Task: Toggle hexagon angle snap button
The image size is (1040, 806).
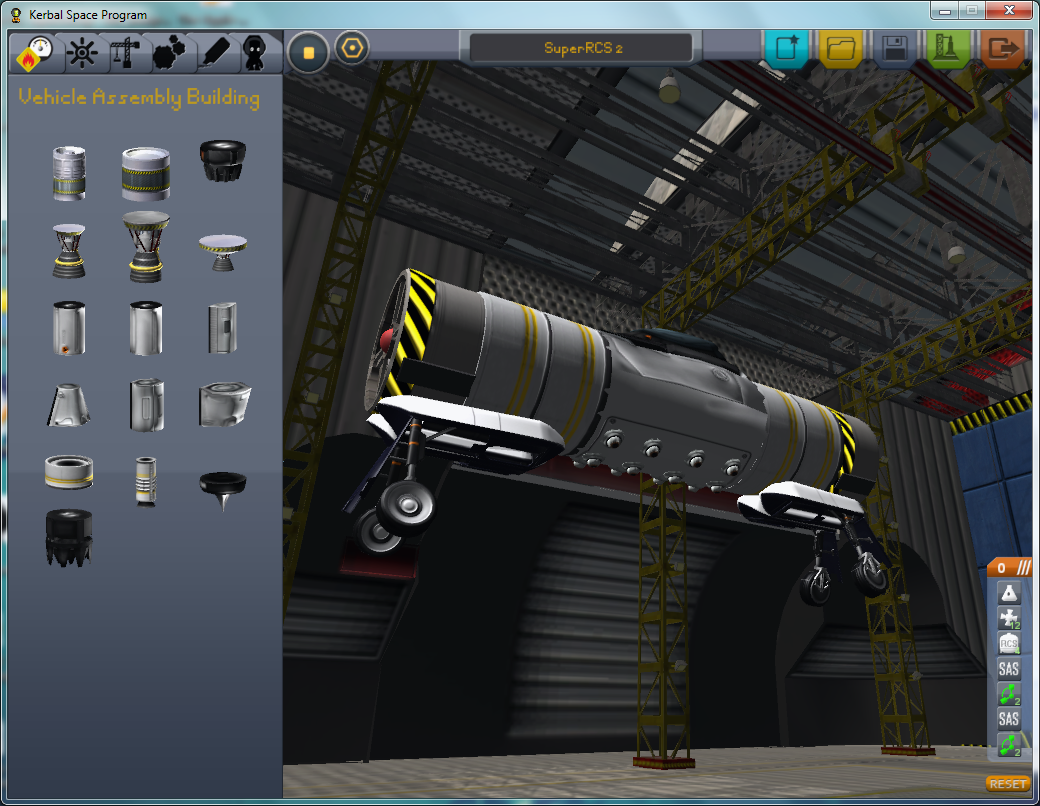Action: (352, 48)
